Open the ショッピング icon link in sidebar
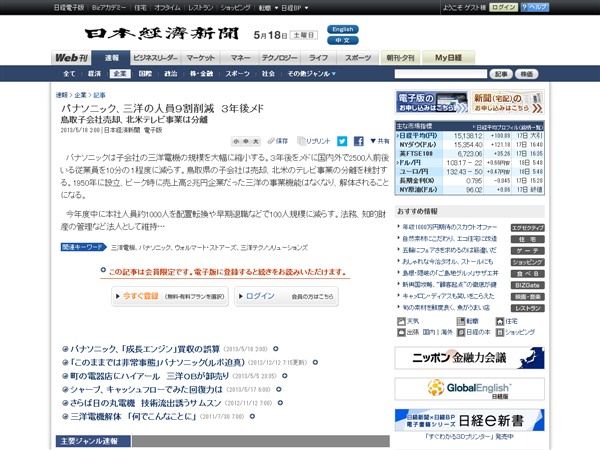 click(x=515, y=332)
